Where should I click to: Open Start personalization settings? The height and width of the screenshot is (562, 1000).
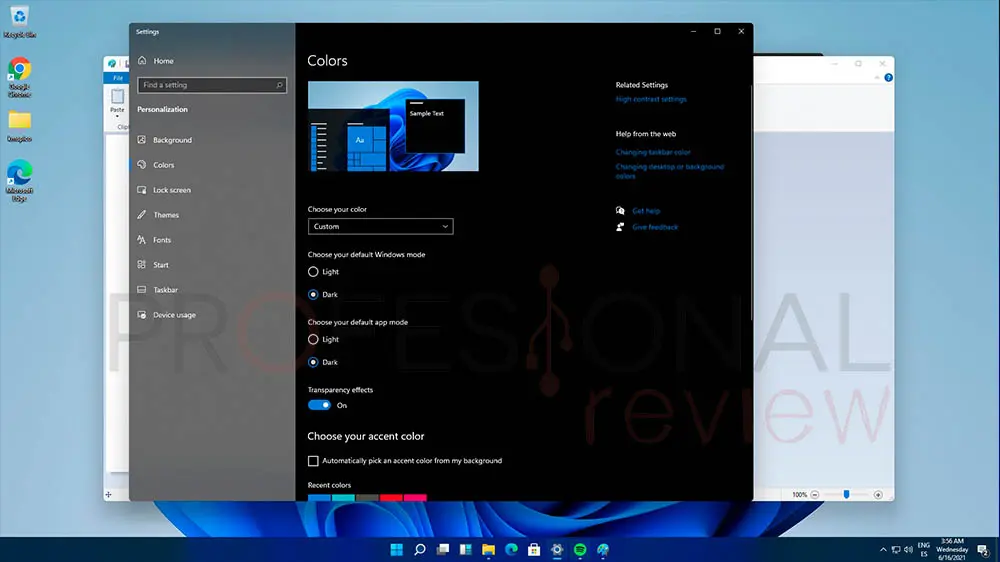(153, 265)
